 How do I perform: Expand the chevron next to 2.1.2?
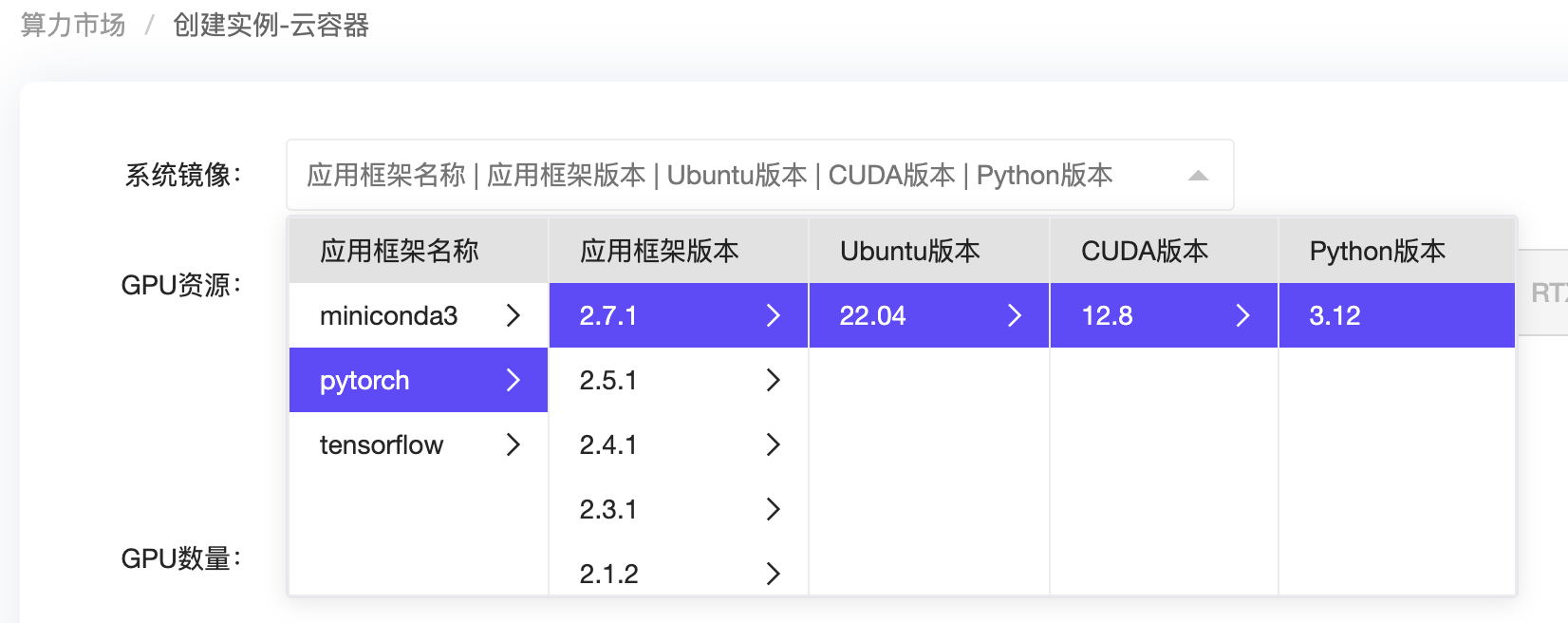774,574
